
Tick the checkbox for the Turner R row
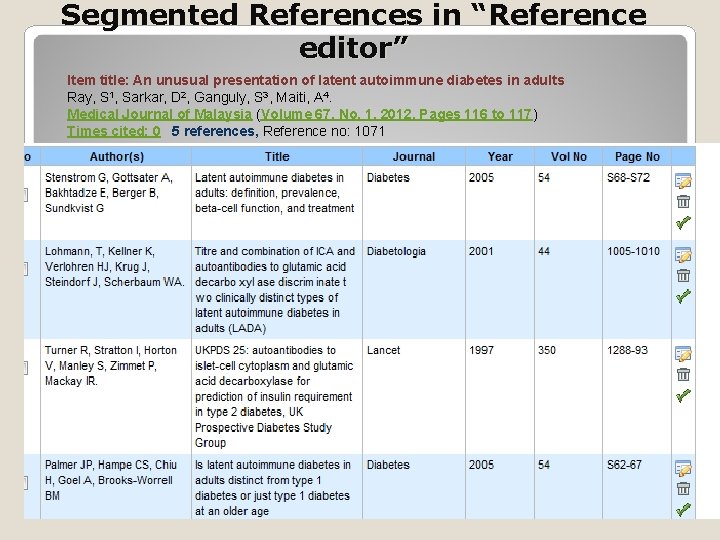click(26, 367)
